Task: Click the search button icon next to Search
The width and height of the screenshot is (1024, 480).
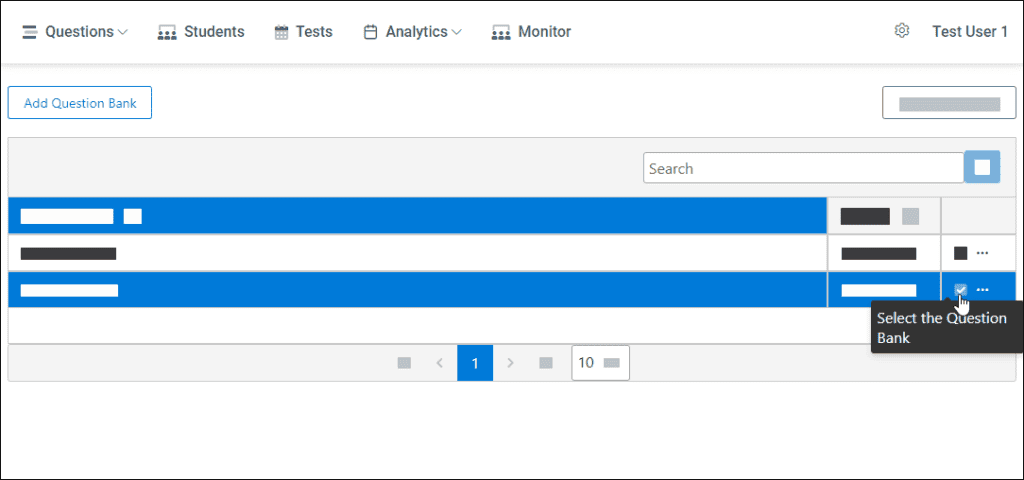Action: (982, 167)
